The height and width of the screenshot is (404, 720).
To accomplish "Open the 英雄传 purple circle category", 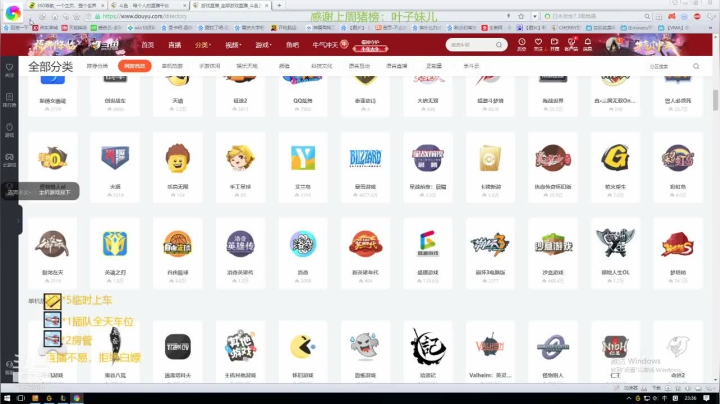I will click(240, 253).
